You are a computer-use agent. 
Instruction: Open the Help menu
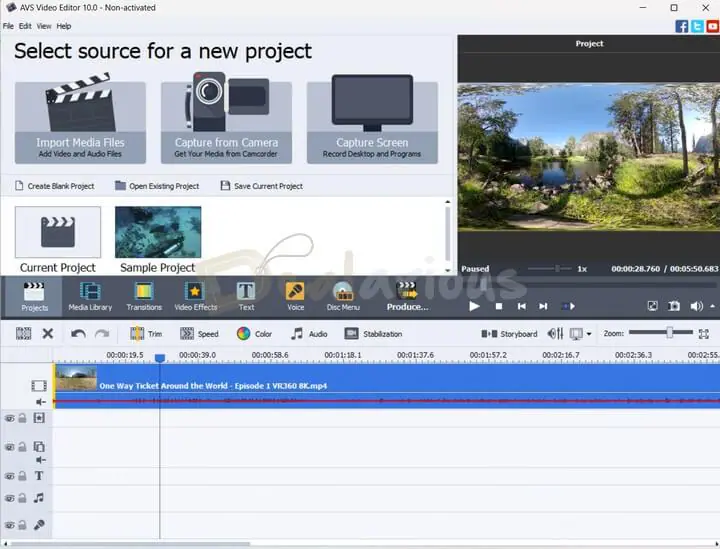pos(64,26)
